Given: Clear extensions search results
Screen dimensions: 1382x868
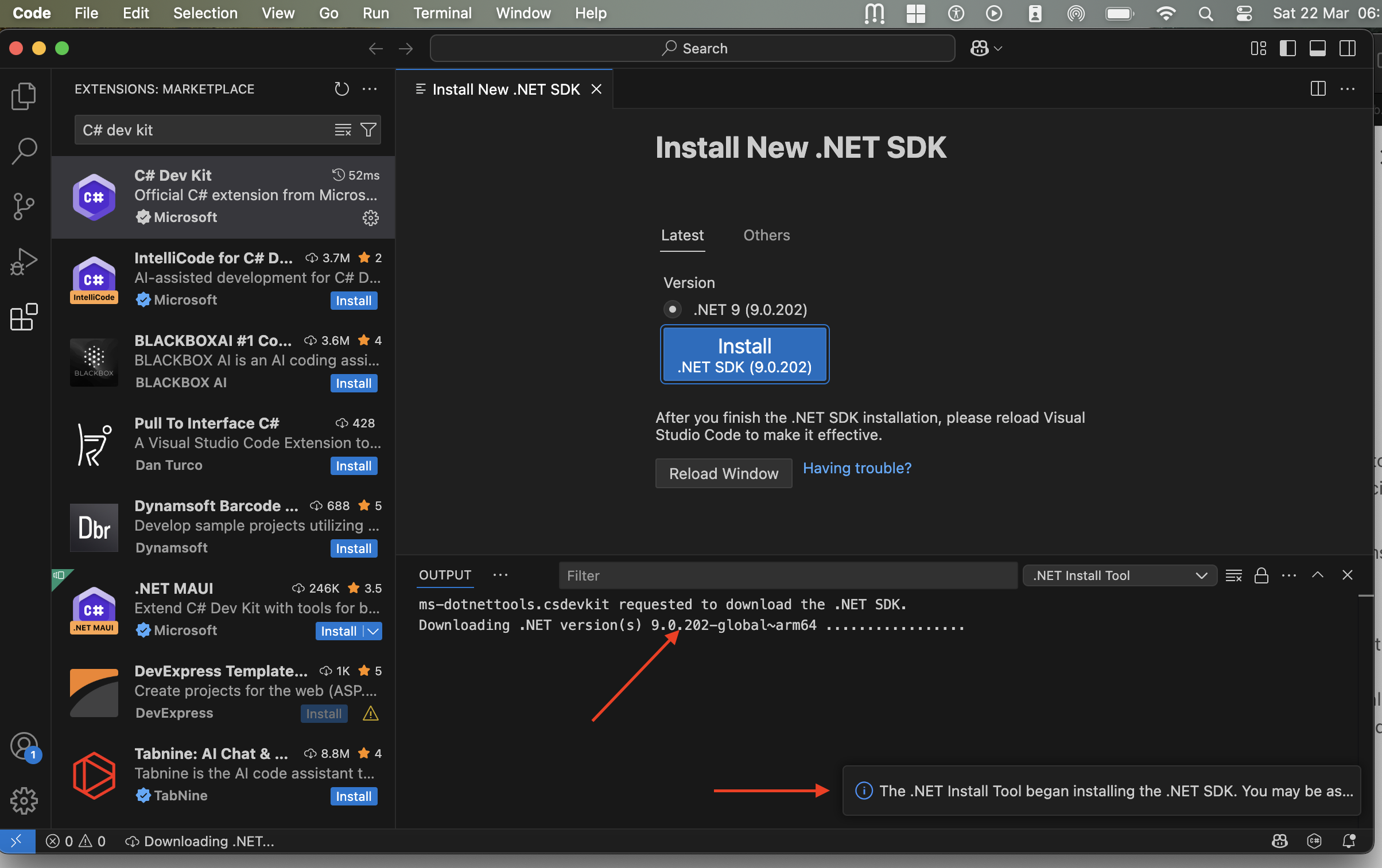Looking at the screenshot, I should pos(343,130).
